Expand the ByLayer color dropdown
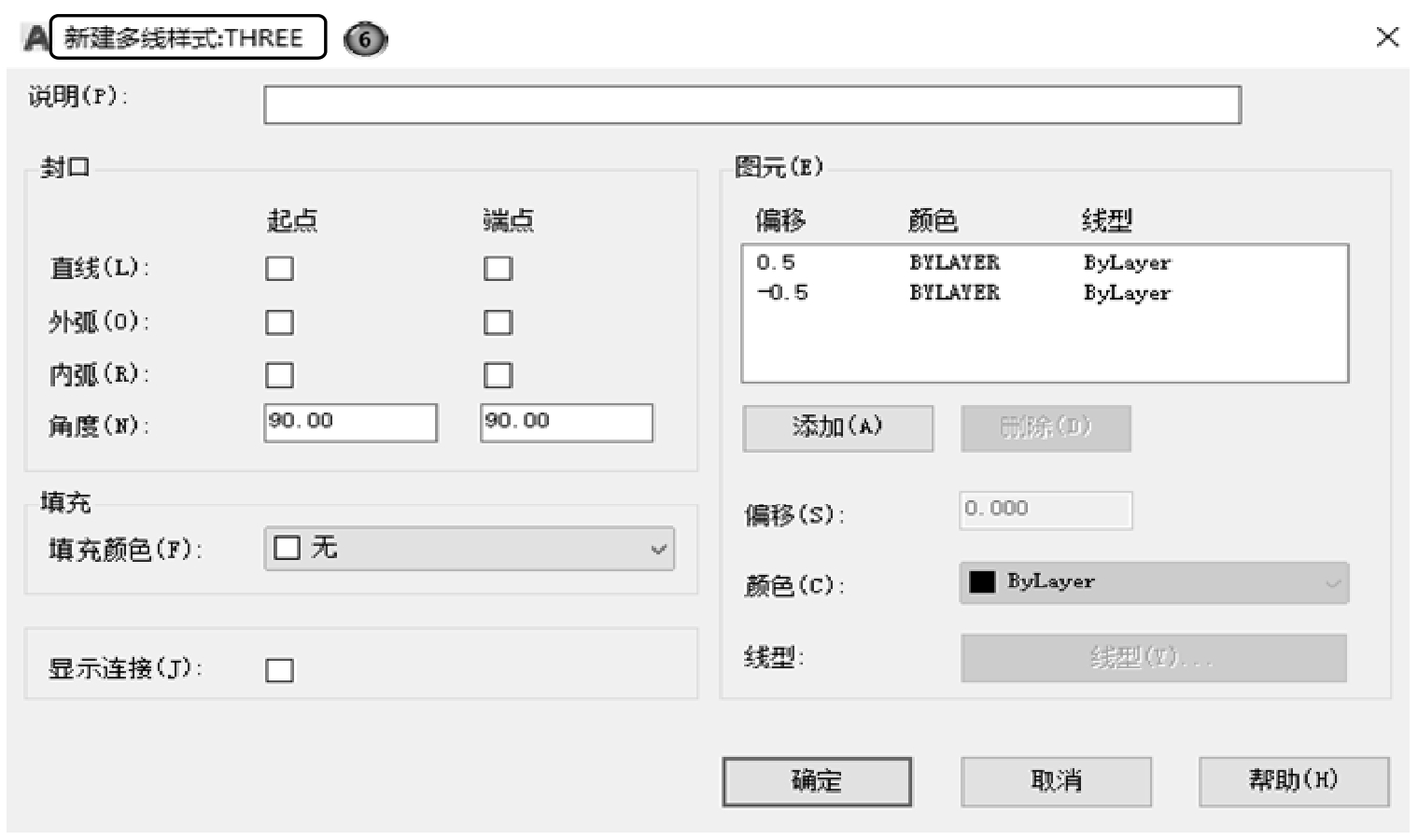The height and width of the screenshot is (840, 1418). [1154, 583]
